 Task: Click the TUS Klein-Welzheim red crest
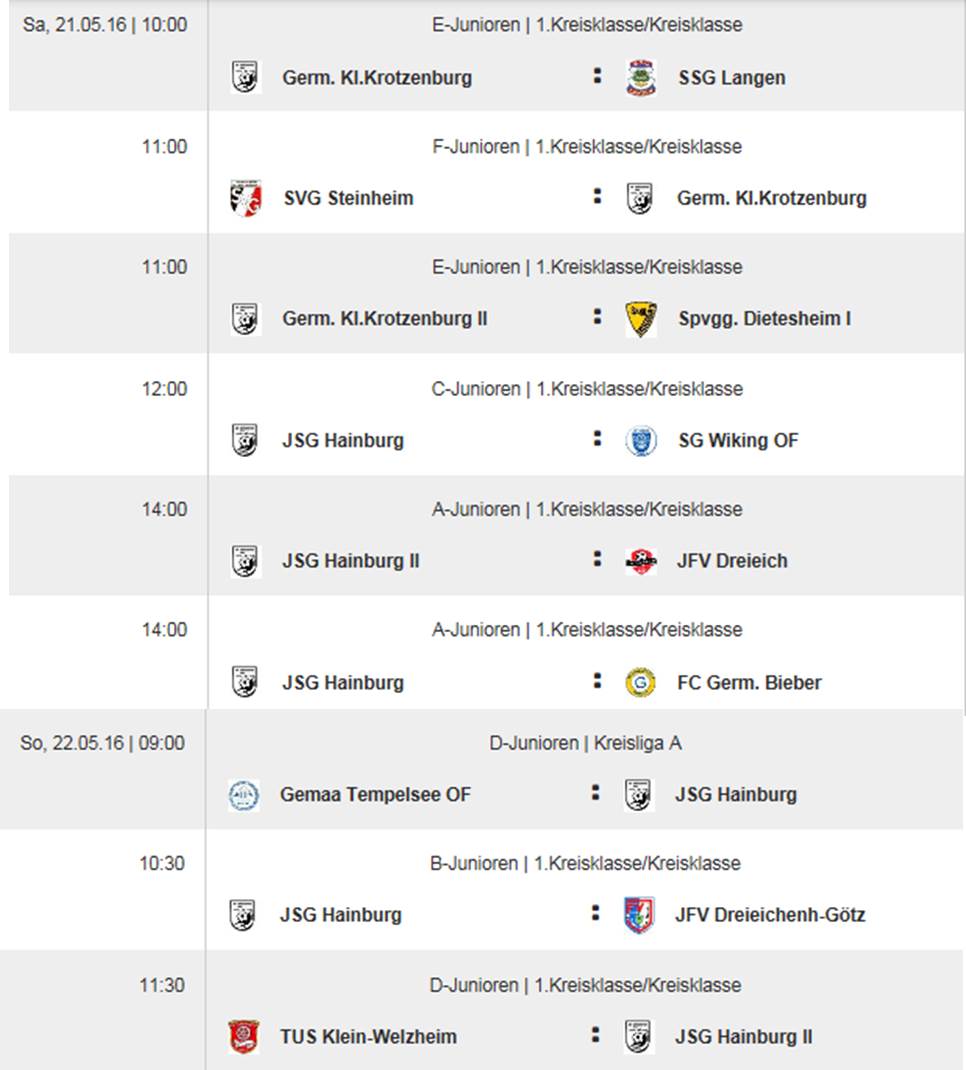click(x=243, y=1036)
